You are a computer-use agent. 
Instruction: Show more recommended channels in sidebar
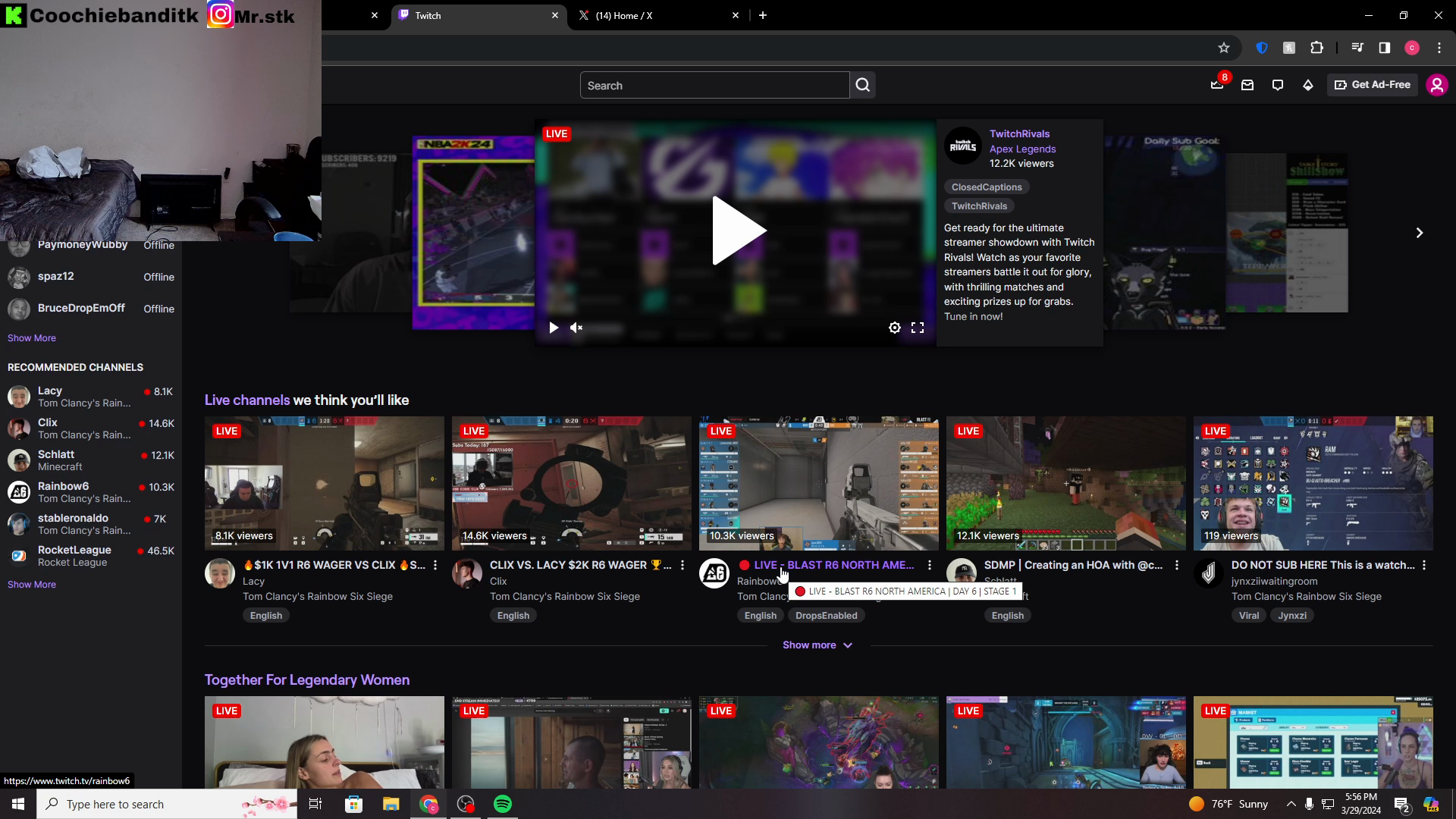click(x=32, y=585)
